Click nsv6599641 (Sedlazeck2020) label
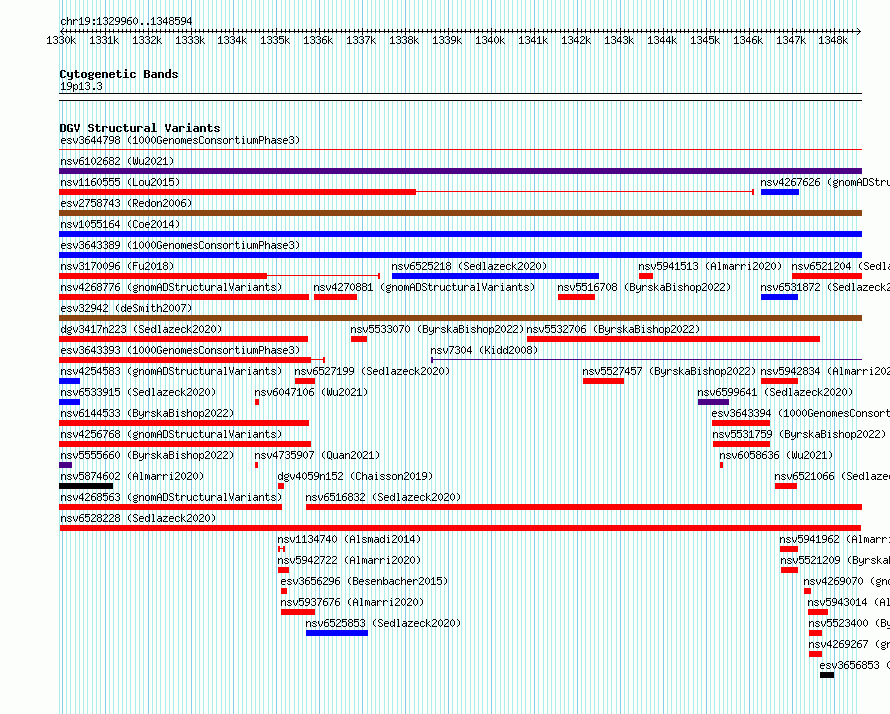The width and height of the screenshot is (890, 714). point(775,392)
